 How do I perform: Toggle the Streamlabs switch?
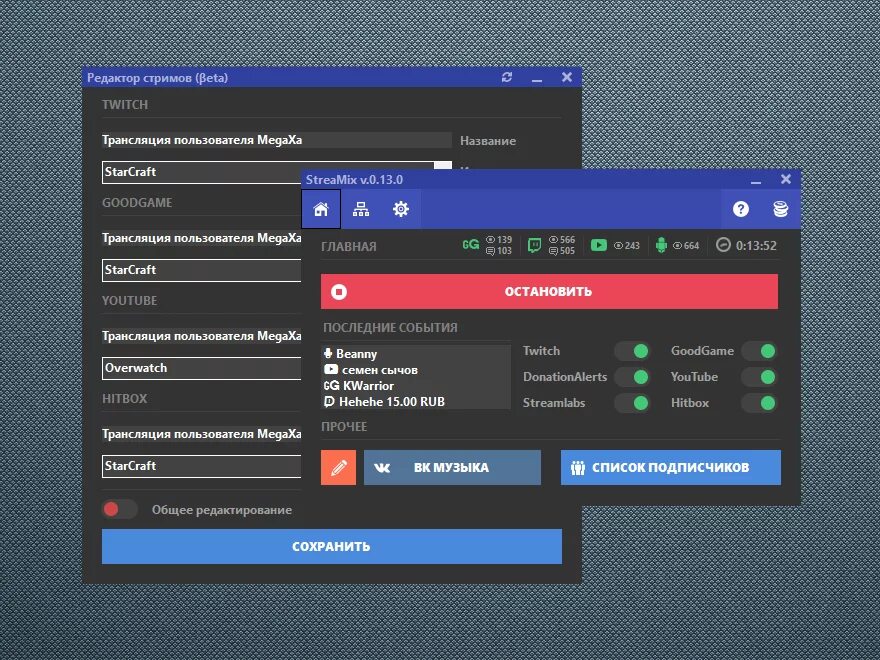tap(632, 403)
